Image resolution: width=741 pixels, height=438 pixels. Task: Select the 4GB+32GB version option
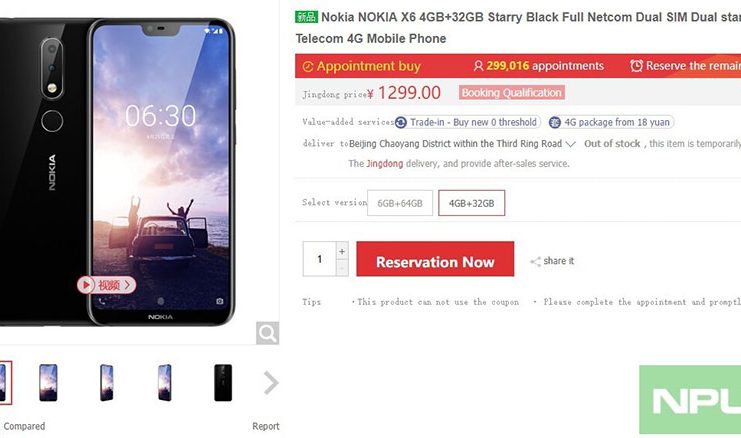[471, 203]
